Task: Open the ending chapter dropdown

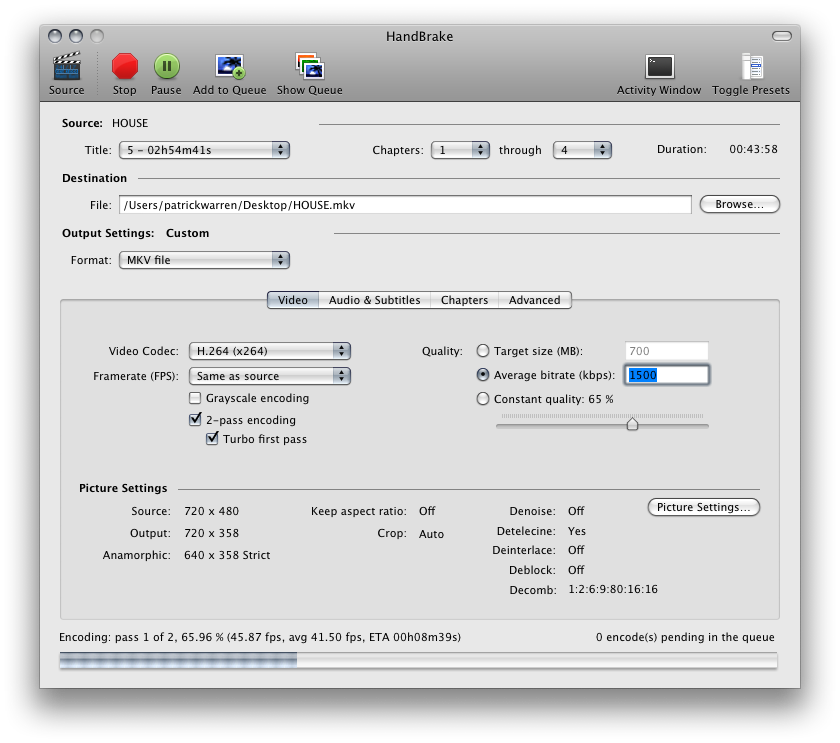Action: click(582, 150)
